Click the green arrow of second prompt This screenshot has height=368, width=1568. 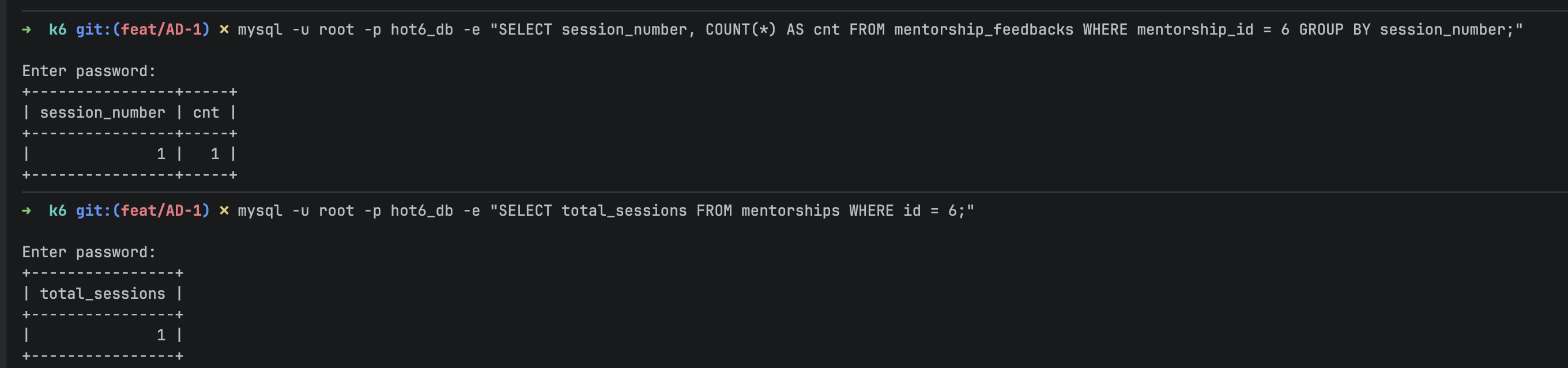click(x=26, y=211)
